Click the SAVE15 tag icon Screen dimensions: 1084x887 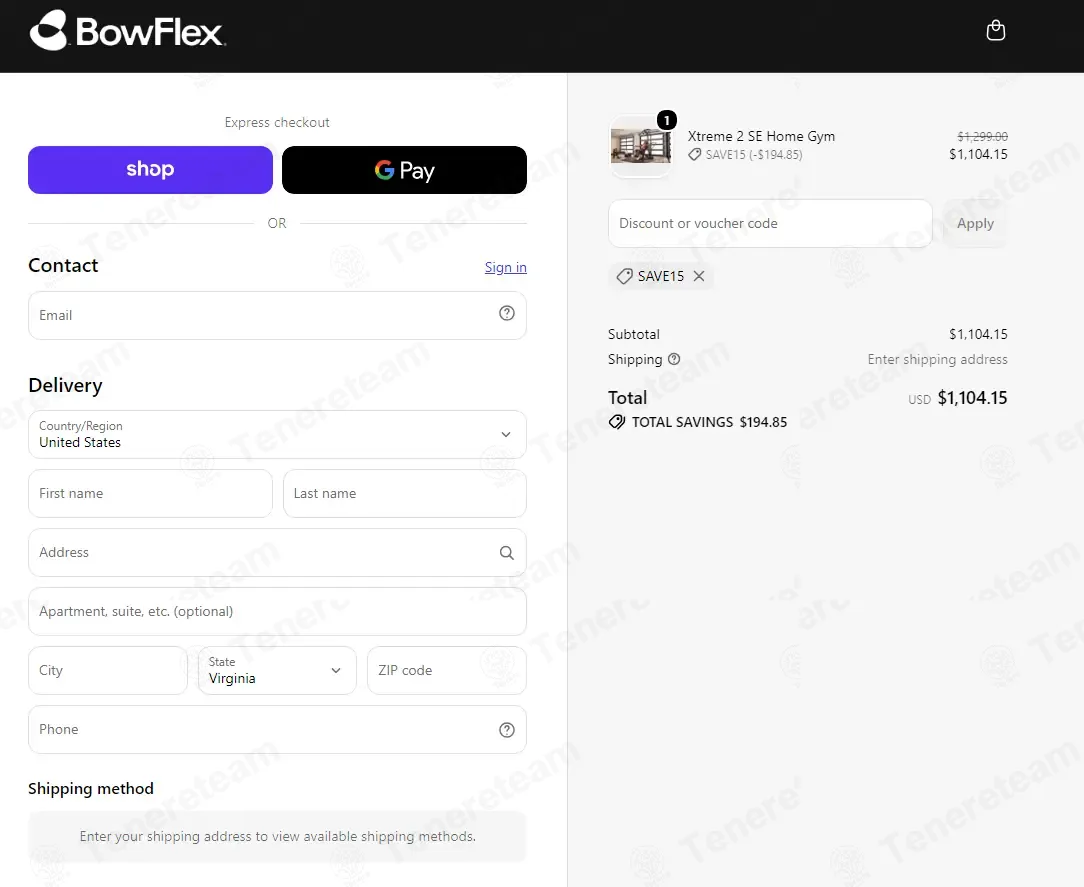tap(624, 276)
